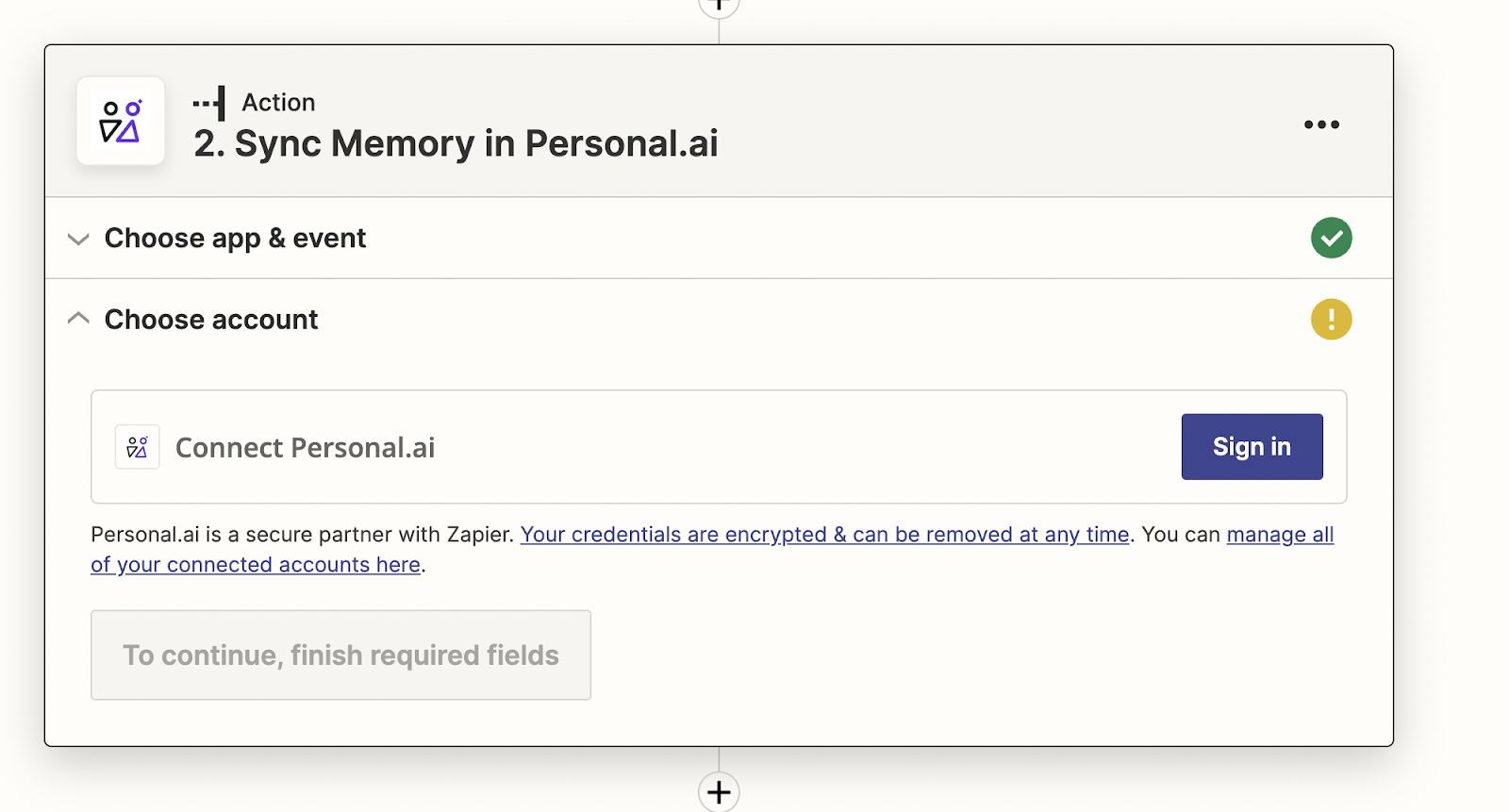1509x812 pixels.
Task: Click the 'Personal.ai is a secure partner' text
Action: pyautogui.click(x=302, y=535)
